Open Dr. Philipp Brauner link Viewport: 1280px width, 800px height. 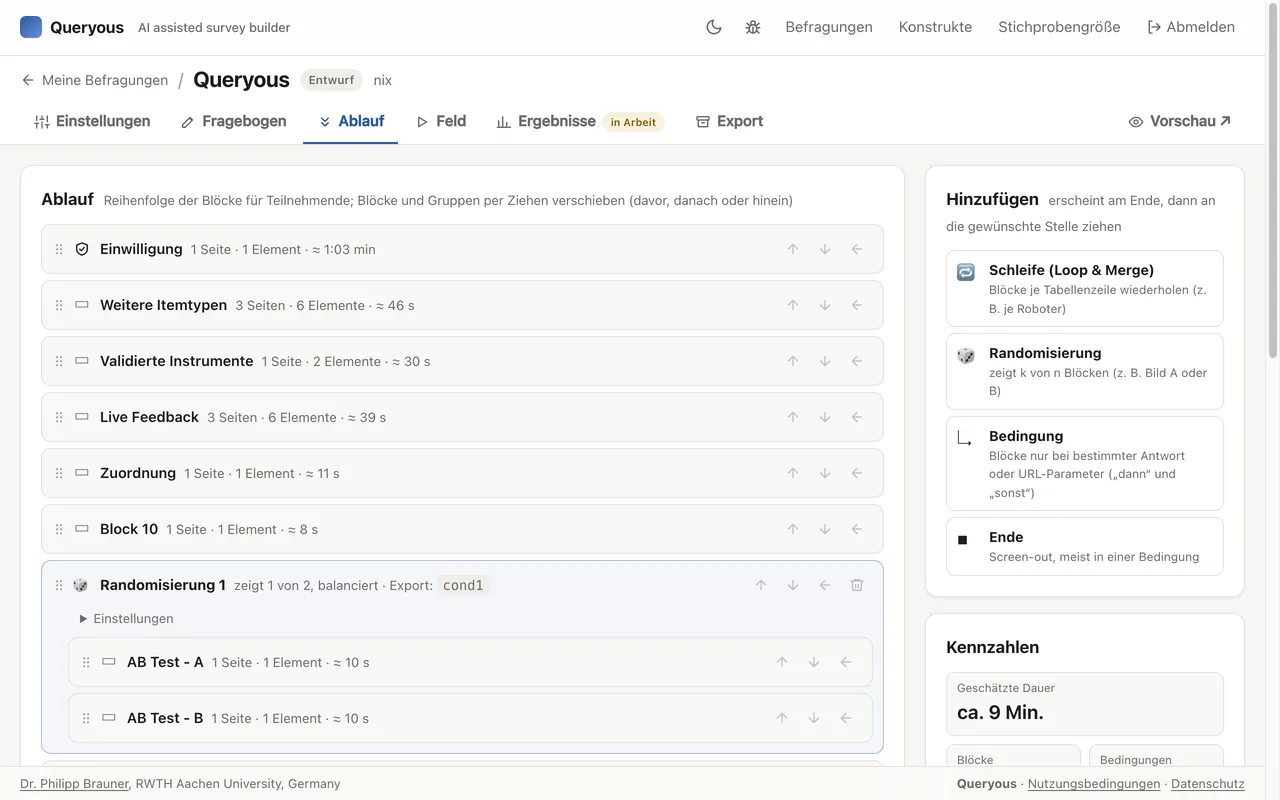coord(74,784)
